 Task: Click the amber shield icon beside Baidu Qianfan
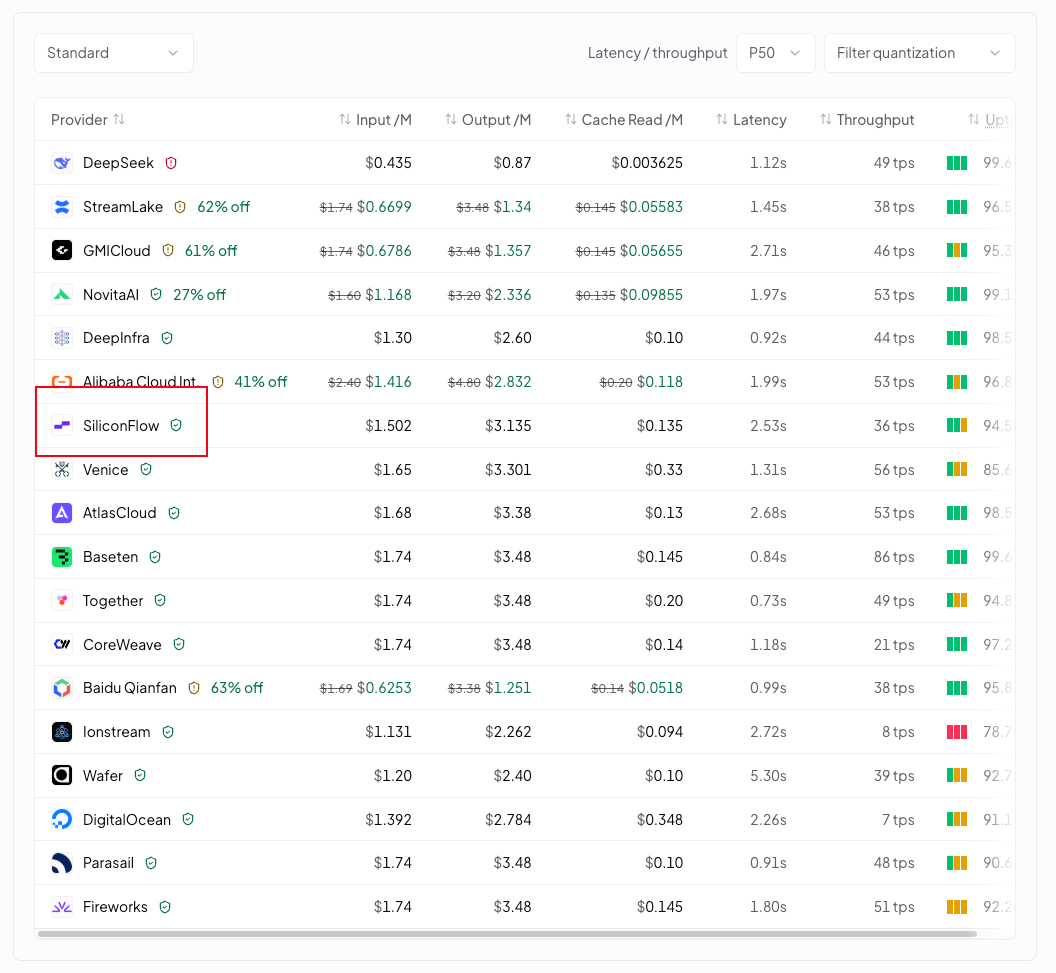[x=194, y=688]
